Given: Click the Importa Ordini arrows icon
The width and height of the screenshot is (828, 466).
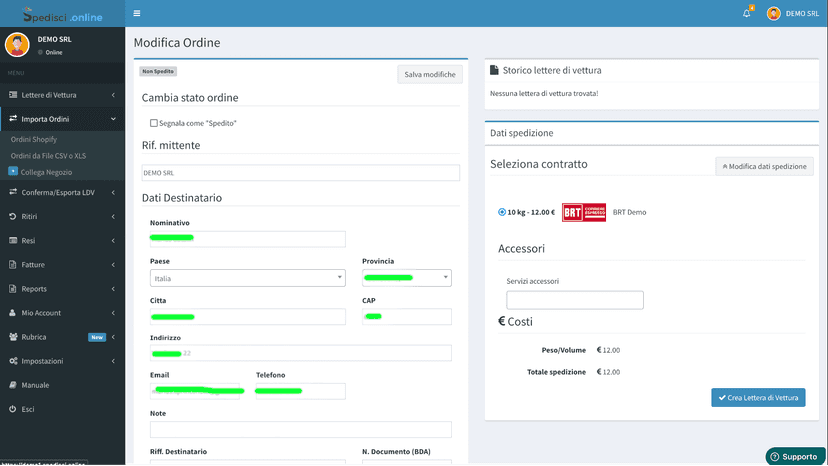Looking at the screenshot, I should pyautogui.click(x=13, y=119).
